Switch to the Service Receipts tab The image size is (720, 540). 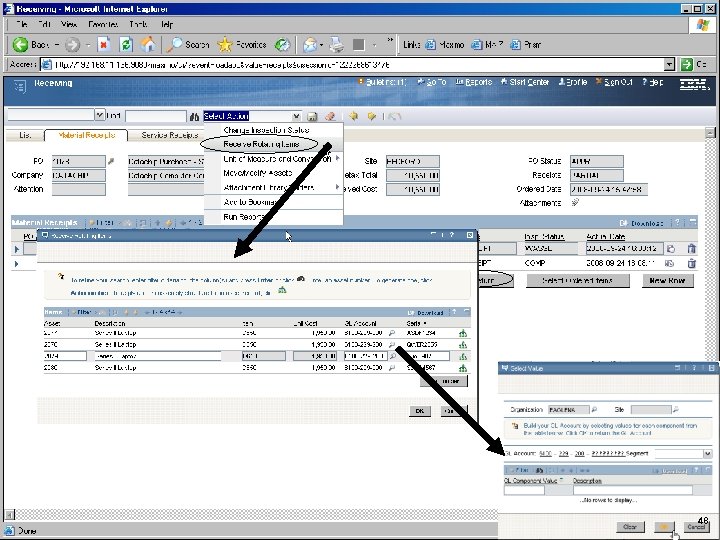click(x=170, y=135)
